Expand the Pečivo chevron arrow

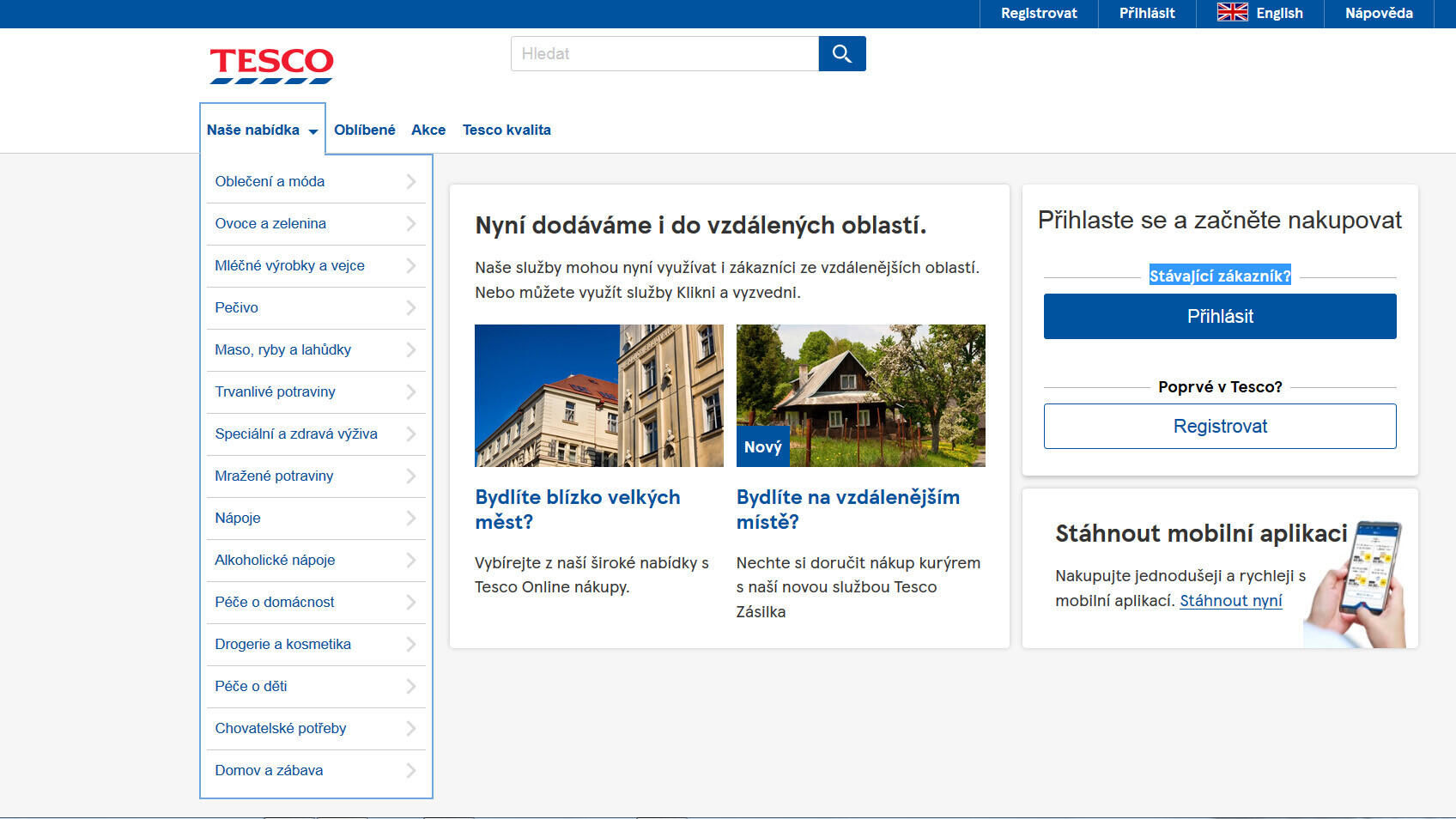pos(411,308)
